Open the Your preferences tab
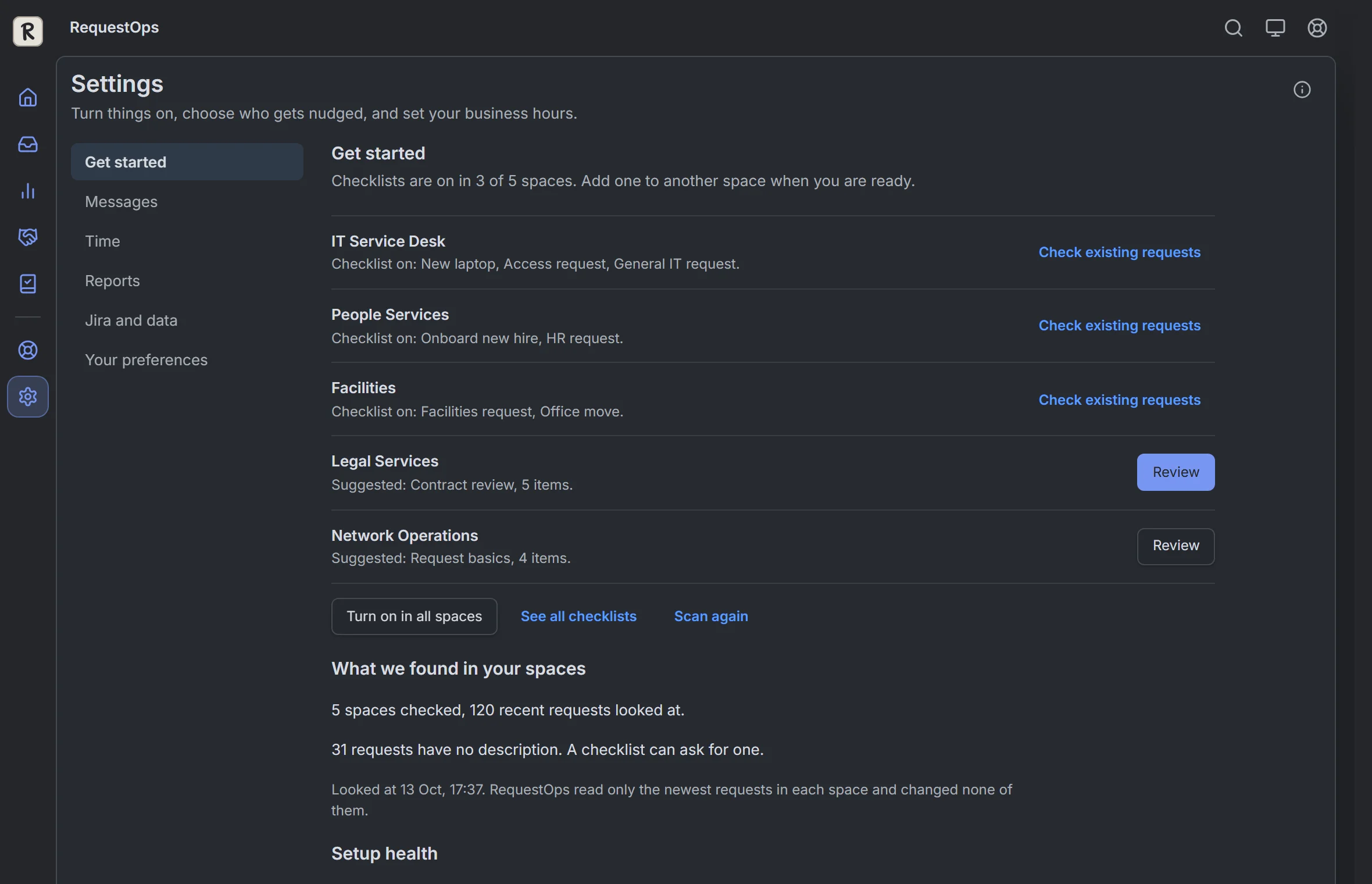 click(187, 359)
